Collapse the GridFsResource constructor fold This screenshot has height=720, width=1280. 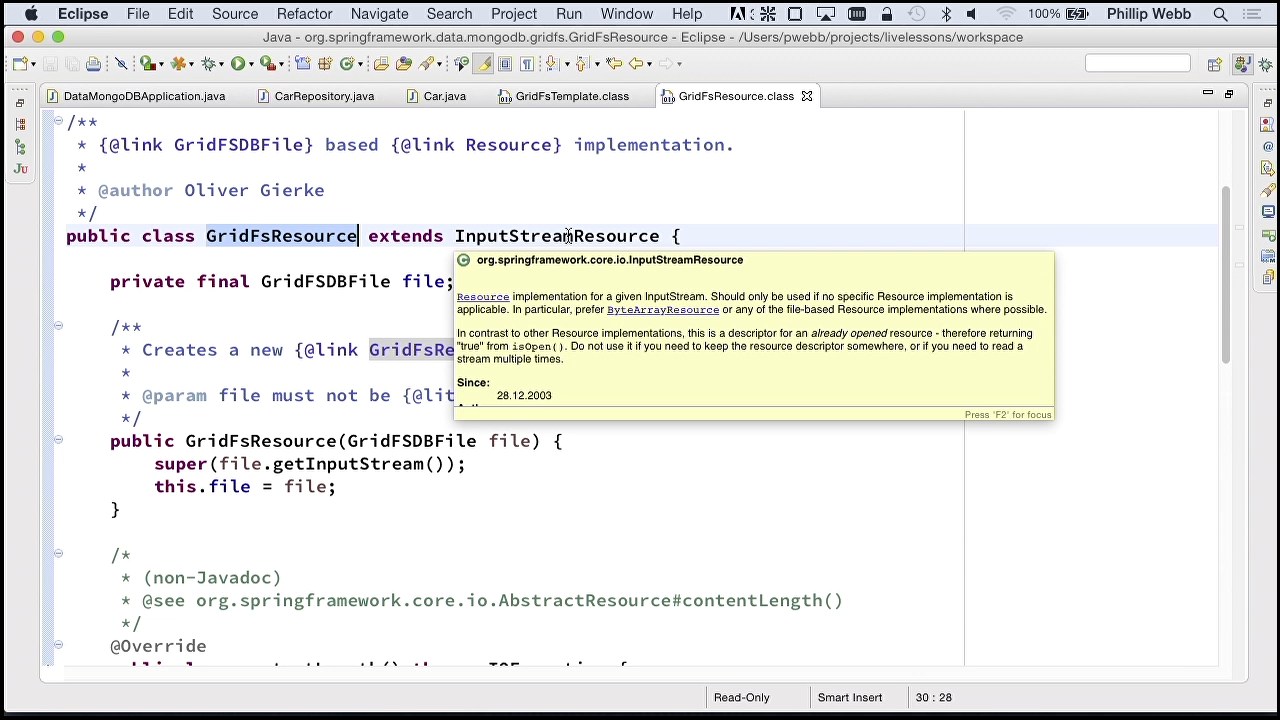click(58, 440)
